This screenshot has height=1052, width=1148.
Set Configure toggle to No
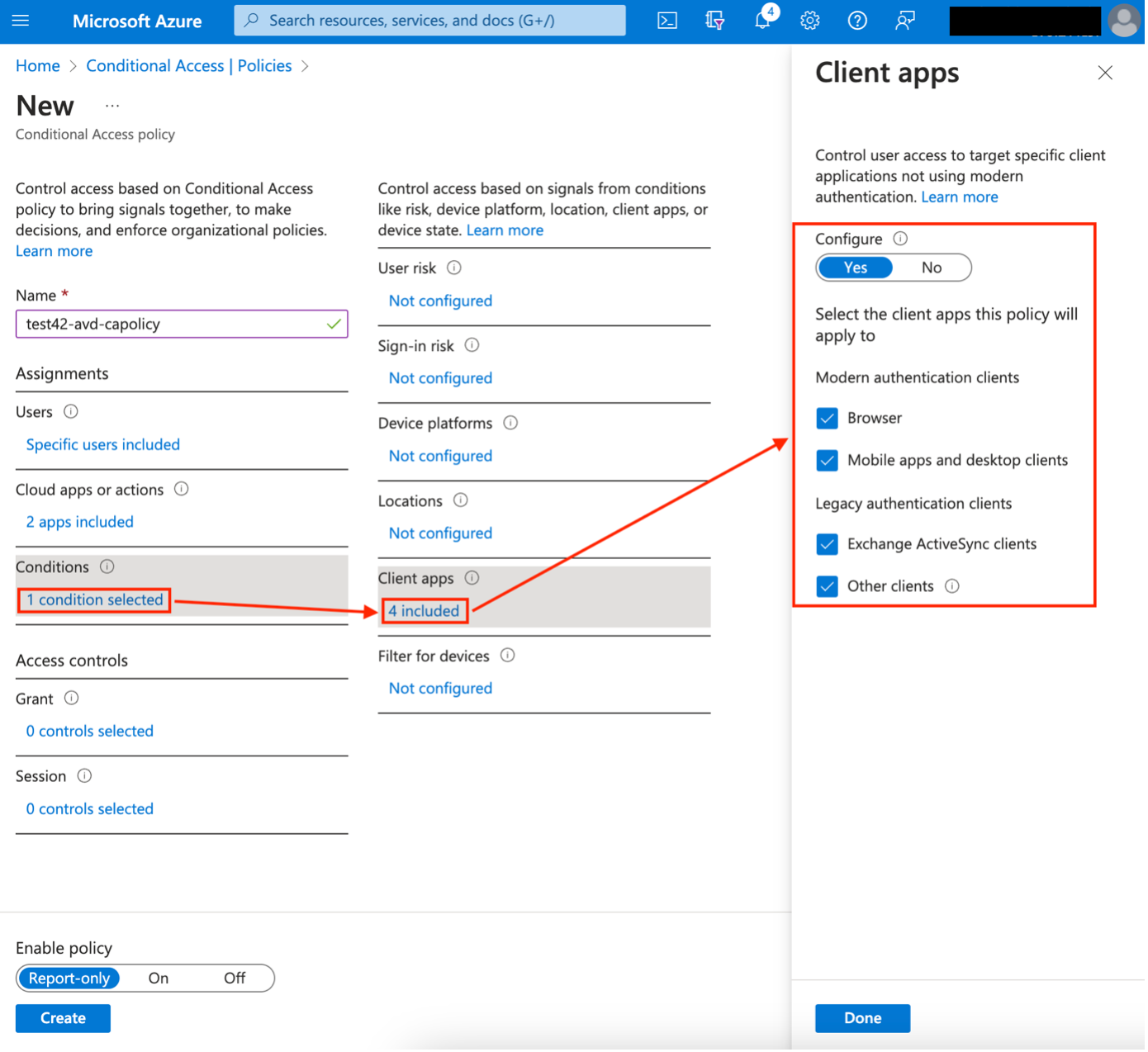click(x=931, y=268)
